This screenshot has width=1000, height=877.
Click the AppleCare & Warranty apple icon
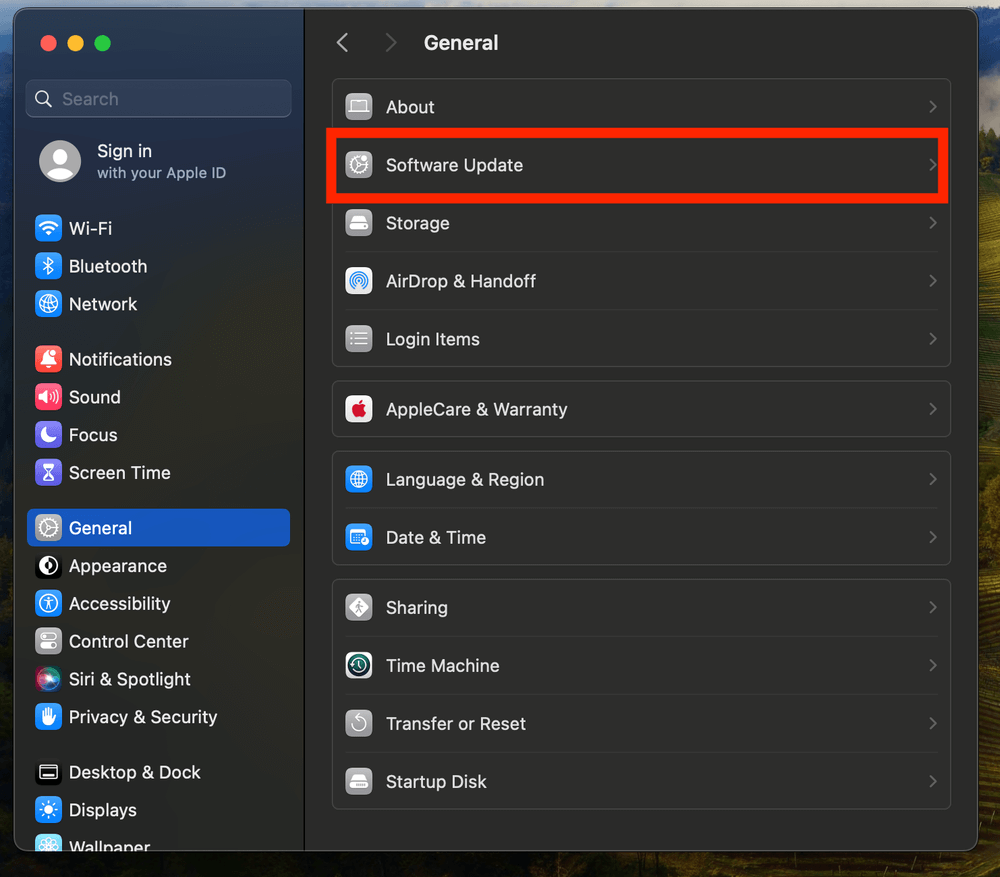(x=359, y=409)
